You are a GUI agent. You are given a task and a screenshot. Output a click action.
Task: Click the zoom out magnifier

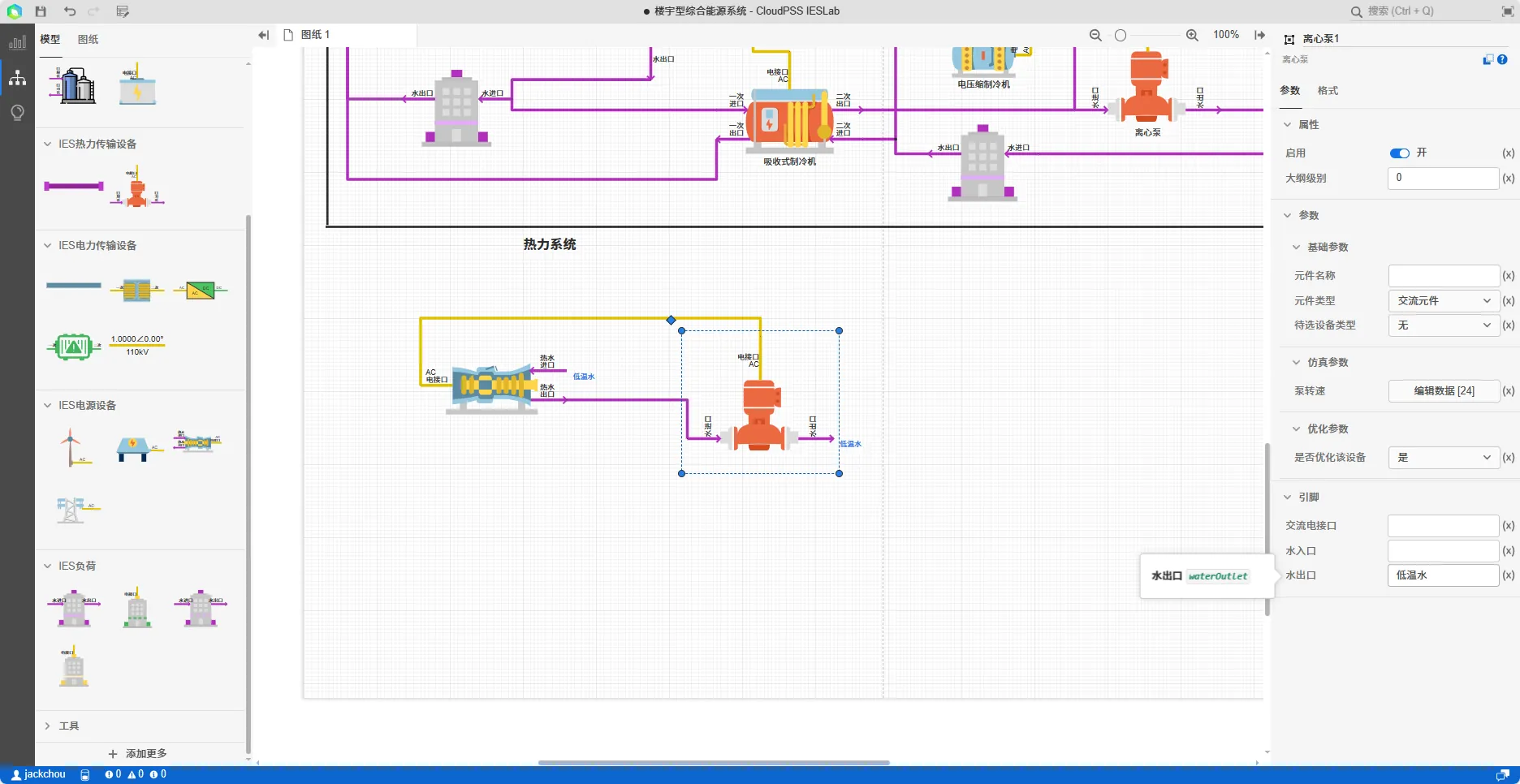(1095, 35)
